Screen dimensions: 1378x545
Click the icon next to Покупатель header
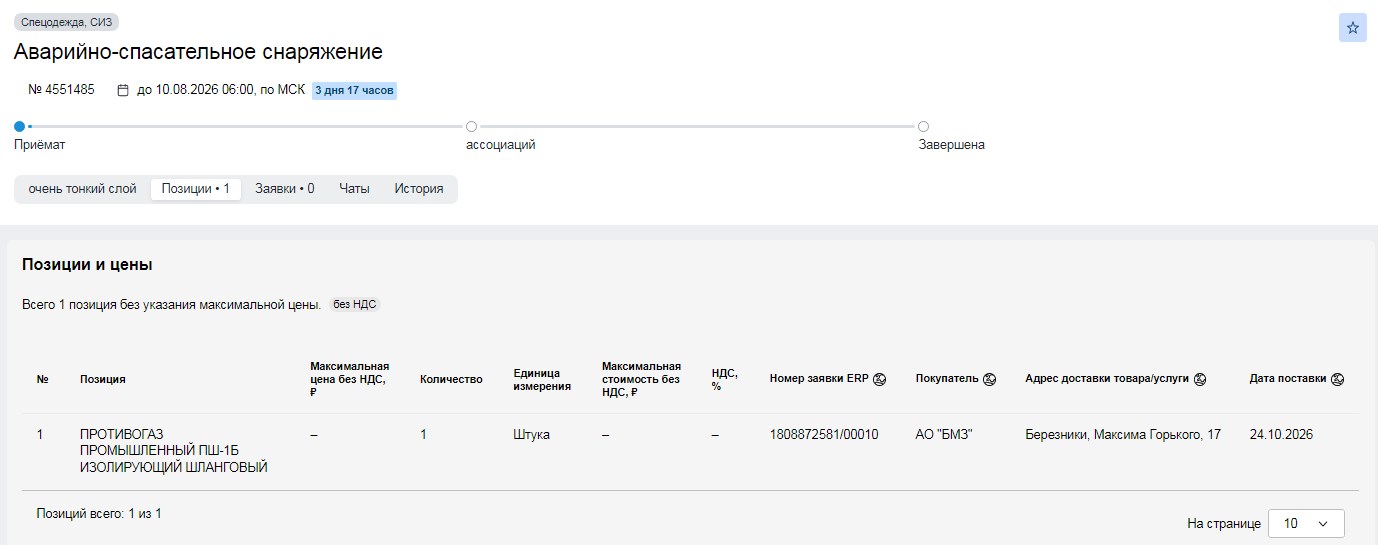coord(989,379)
